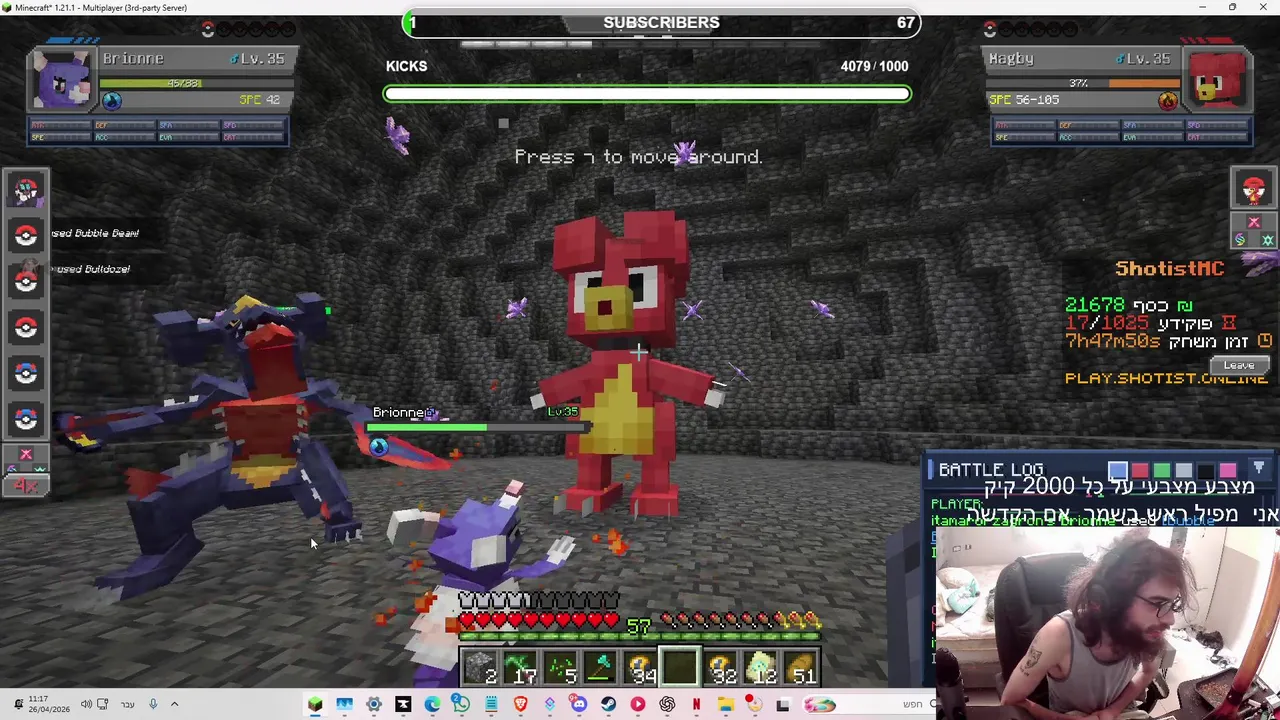Open Minecraft from the Windows taskbar
The width and height of the screenshot is (1280, 720).
pyautogui.click(x=315, y=705)
